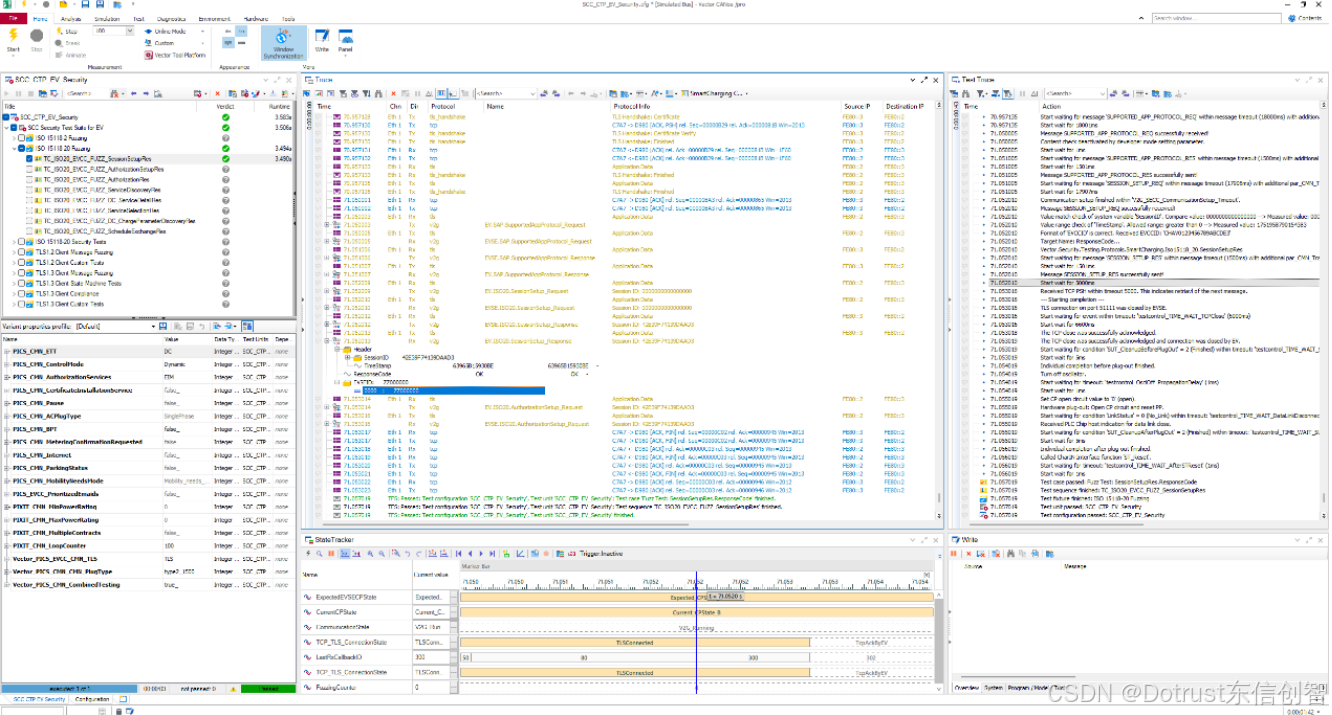1332x715 pixels.
Task: Switch to the Analysis ribbon tab
Action: coord(71,19)
